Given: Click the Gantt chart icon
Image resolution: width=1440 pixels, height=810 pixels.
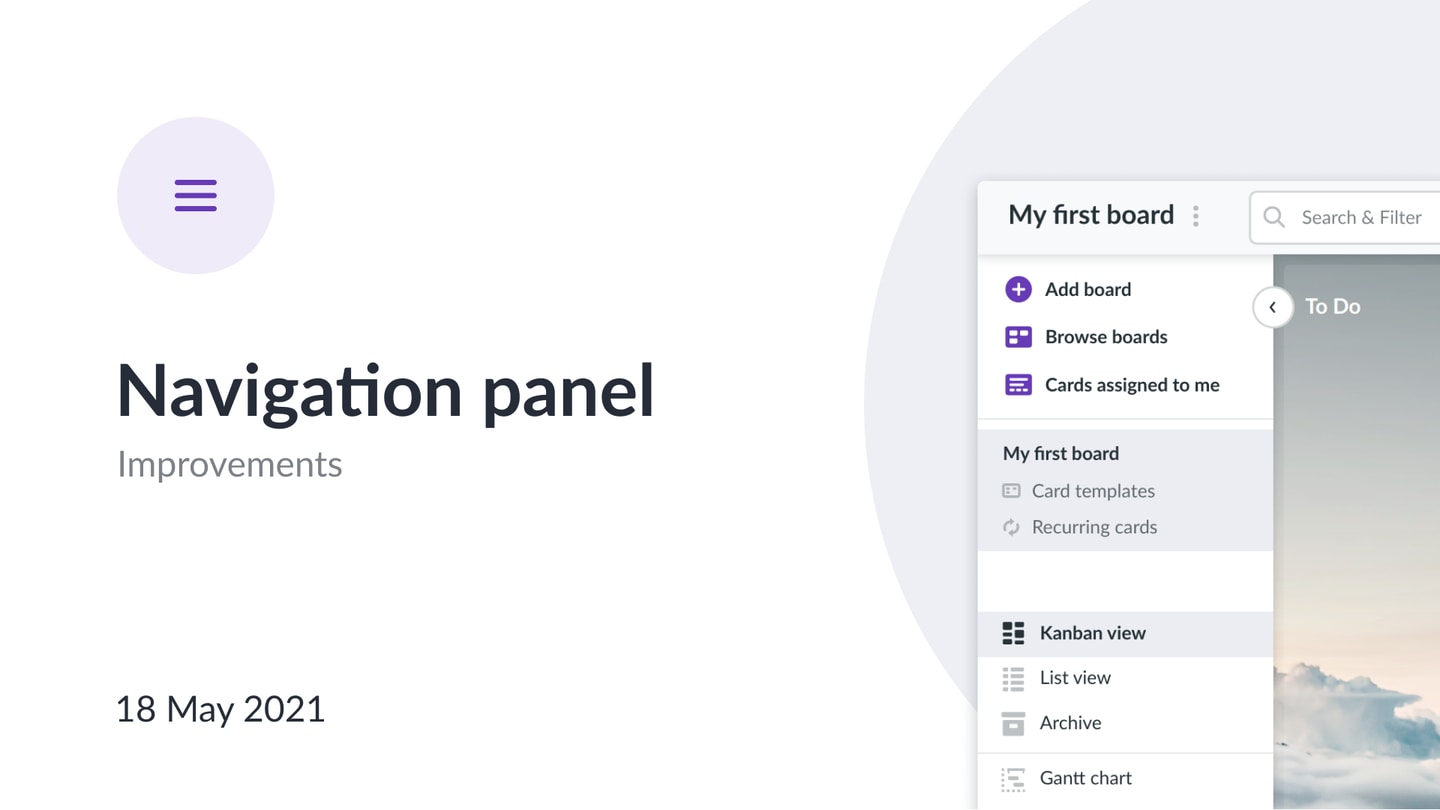Looking at the screenshot, I should 1013,778.
